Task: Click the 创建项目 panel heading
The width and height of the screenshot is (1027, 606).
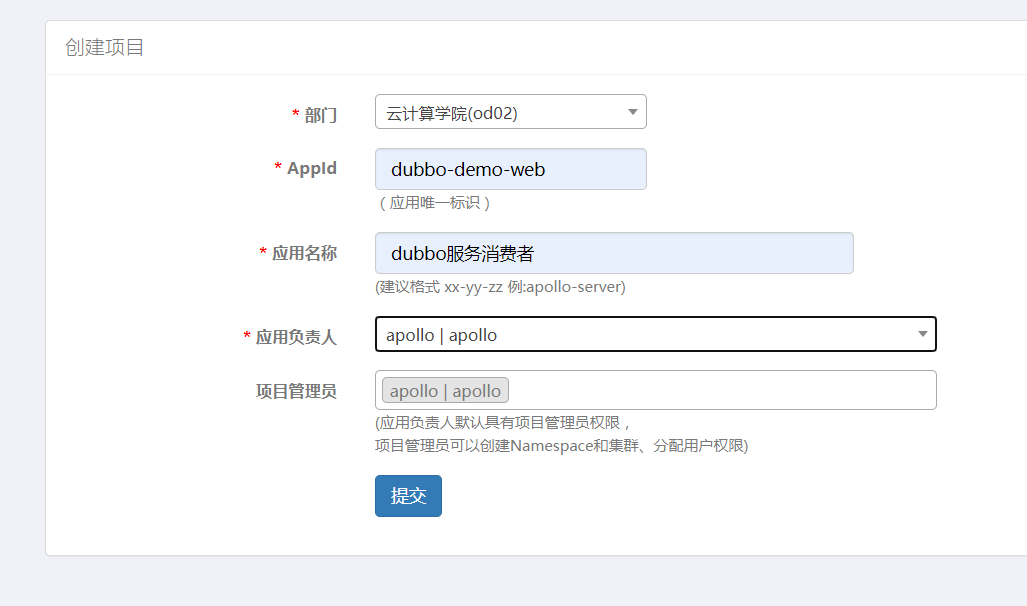Action: (104, 47)
